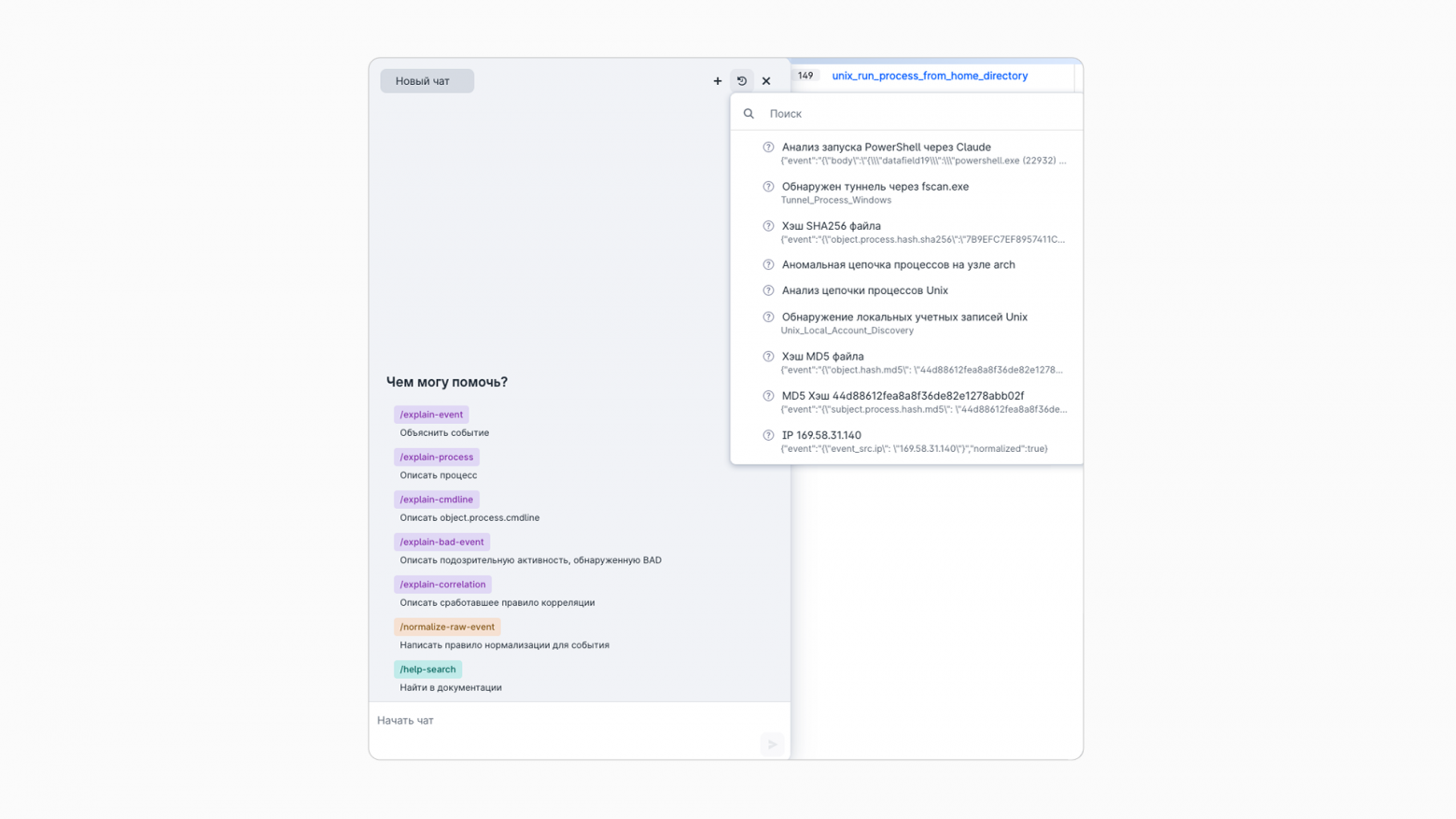The image size is (1456, 819).
Task: Click icon beside 'Хэш MD5 файла'
Action: [x=768, y=357]
